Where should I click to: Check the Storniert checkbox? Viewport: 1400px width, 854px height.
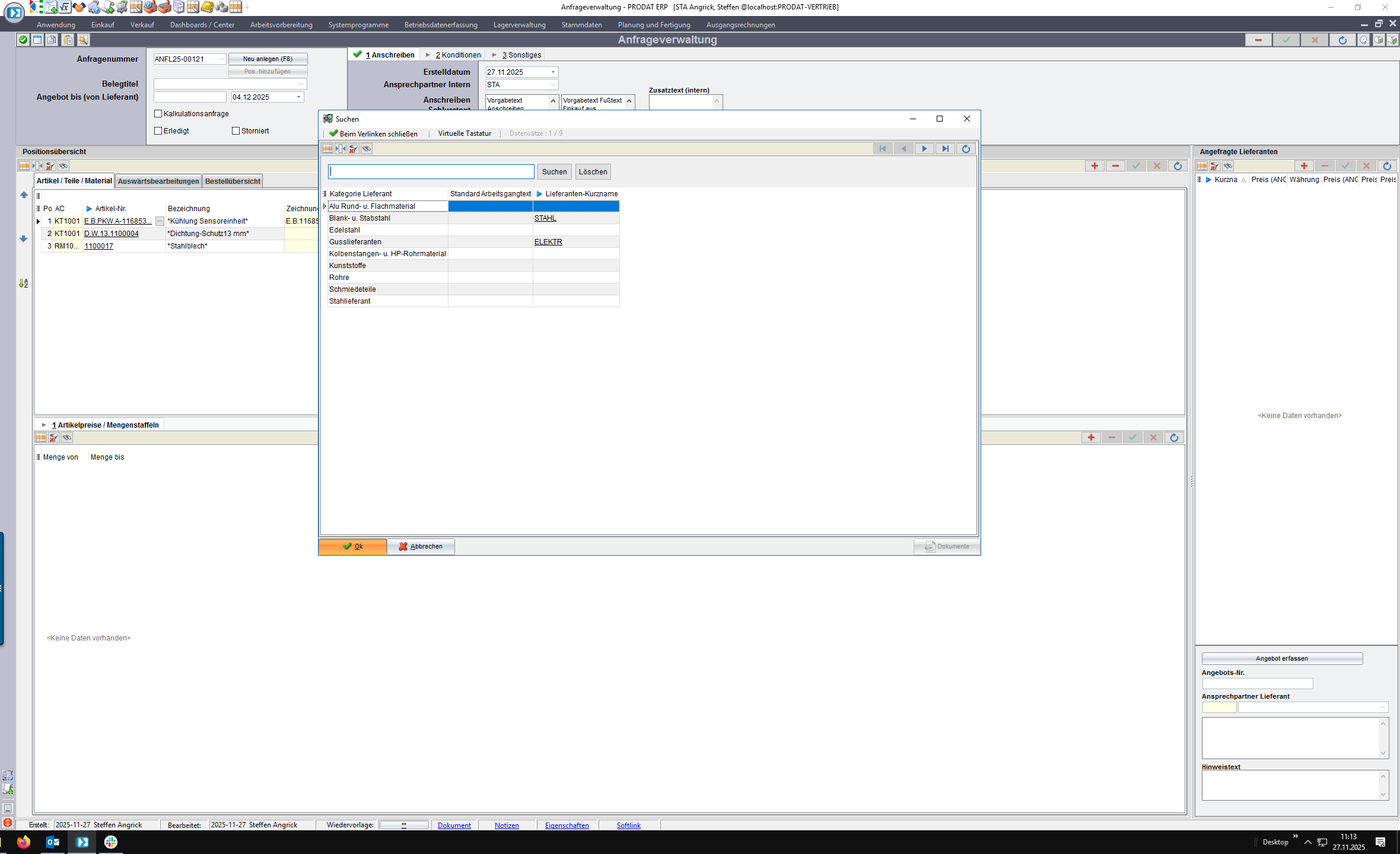[236, 131]
